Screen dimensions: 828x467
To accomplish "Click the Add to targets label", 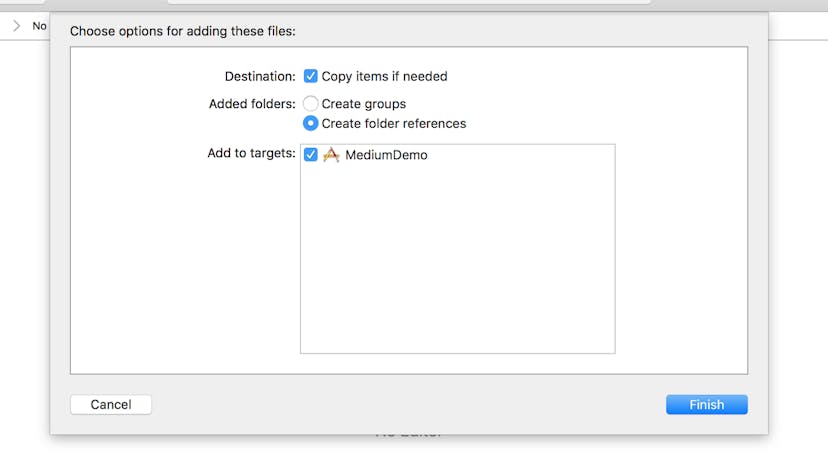I will point(251,153).
